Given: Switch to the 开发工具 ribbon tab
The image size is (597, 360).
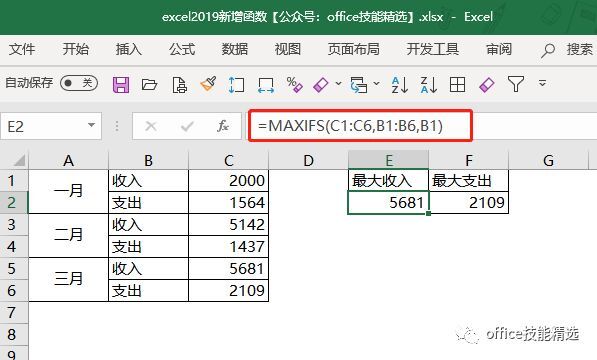Looking at the screenshot, I should pos(433,49).
